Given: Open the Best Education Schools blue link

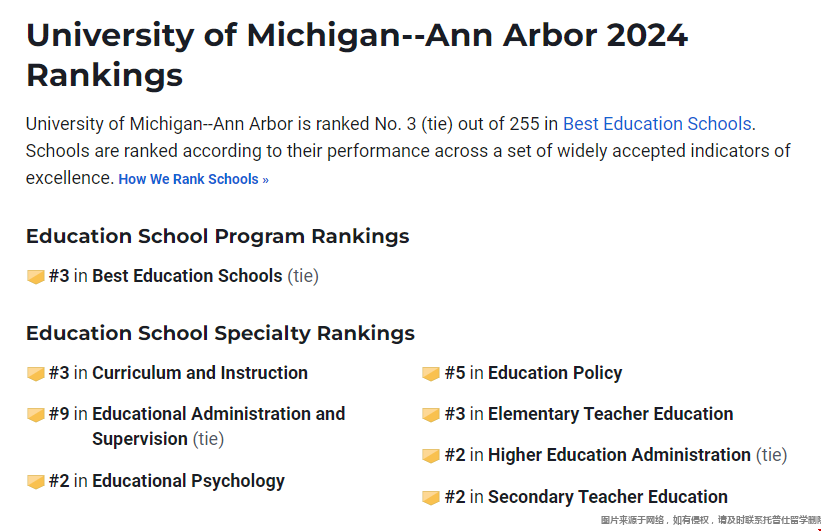Looking at the screenshot, I should pos(657,124).
